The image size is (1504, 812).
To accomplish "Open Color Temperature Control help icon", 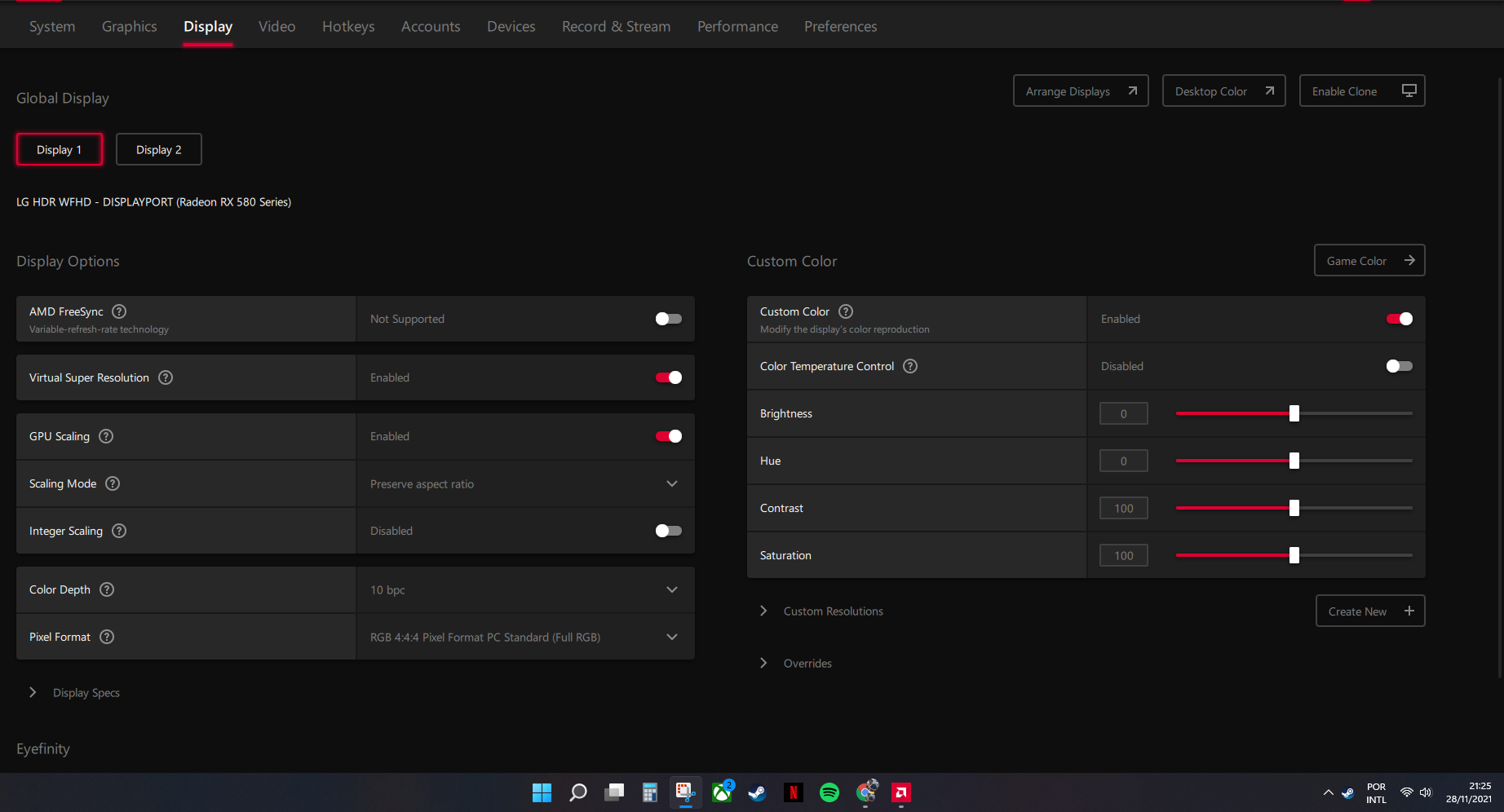I will pyautogui.click(x=910, y=366).
